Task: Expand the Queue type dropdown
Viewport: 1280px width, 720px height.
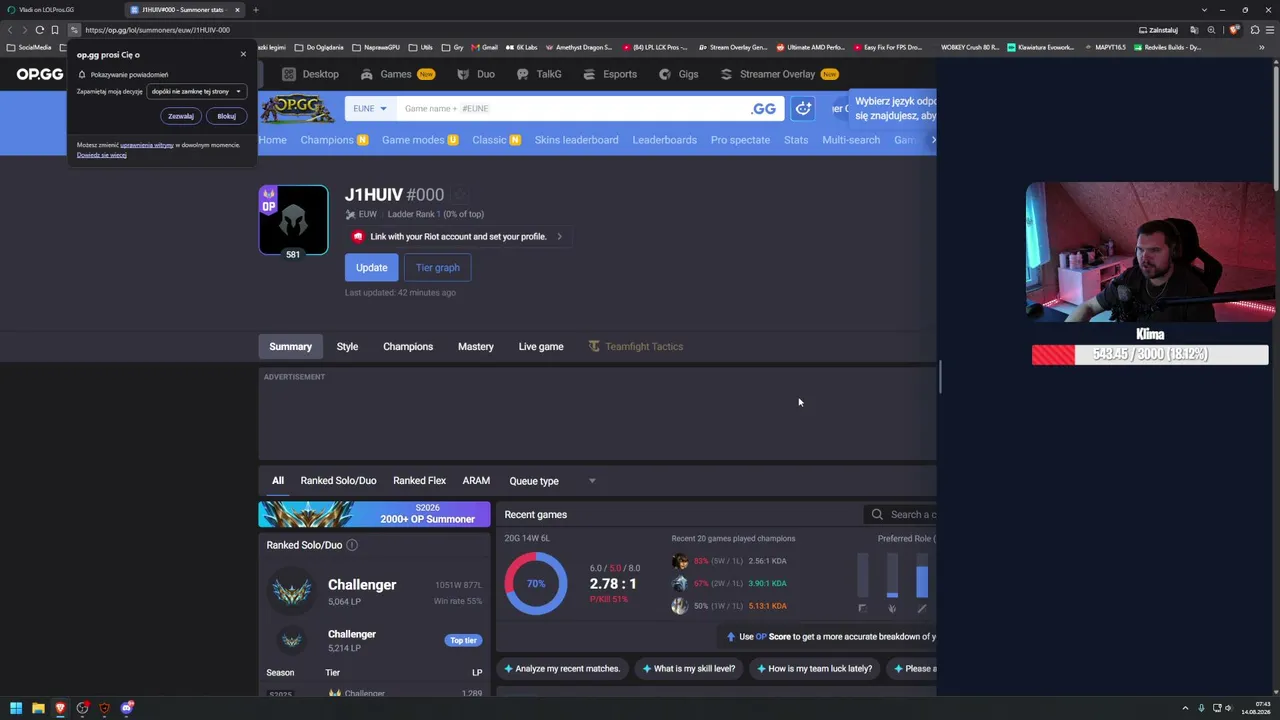Action: pos(552,481)
